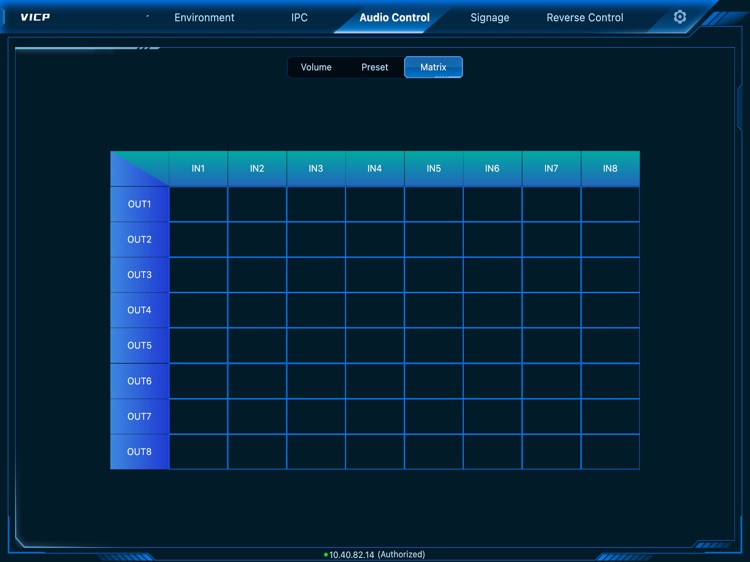The width and height of the screenshot is (750, 562).
Task: Switch to the IPC tab
Action: (x=299, y=18)
